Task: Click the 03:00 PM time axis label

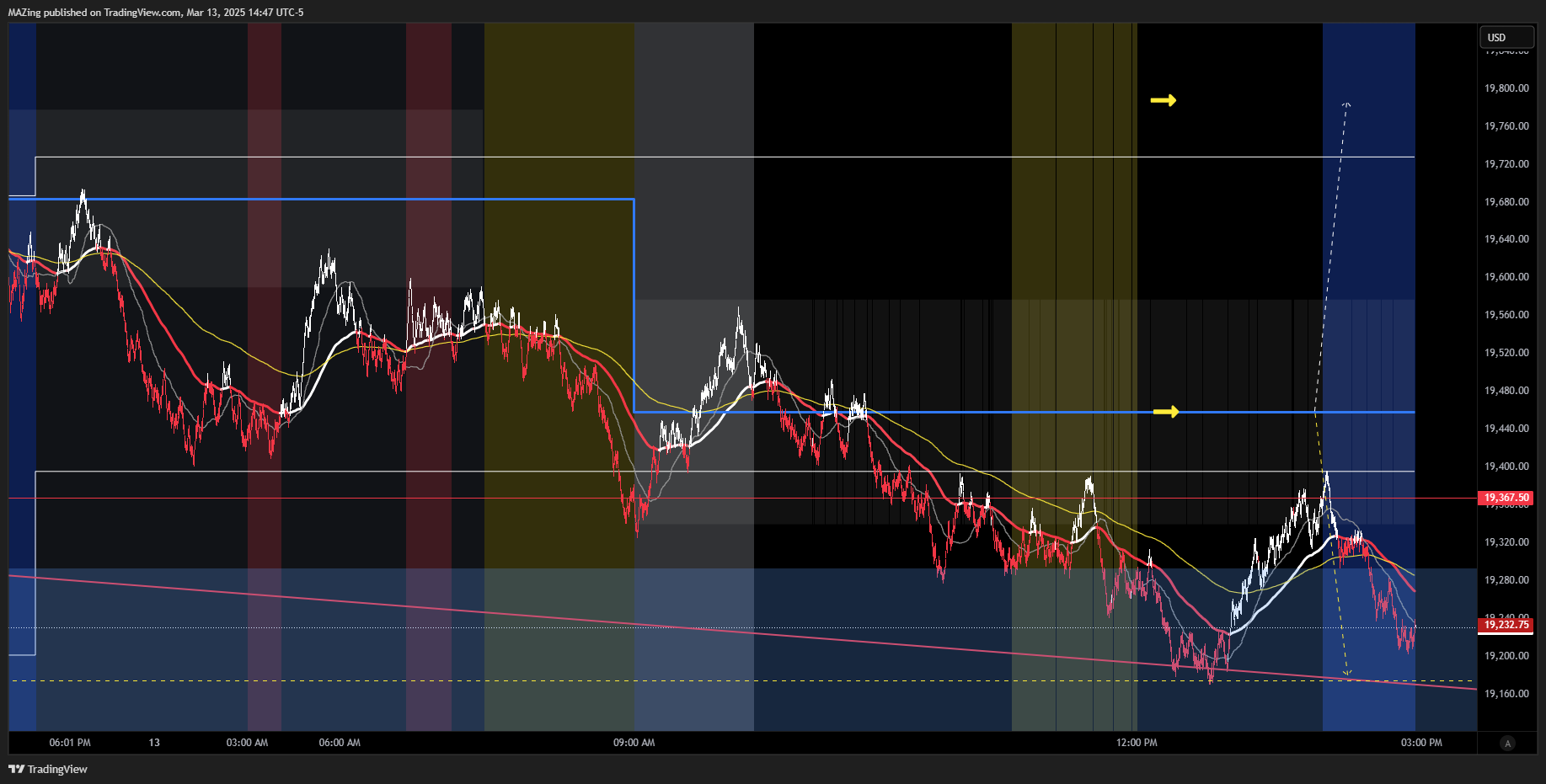Action: pos(1421,743)
